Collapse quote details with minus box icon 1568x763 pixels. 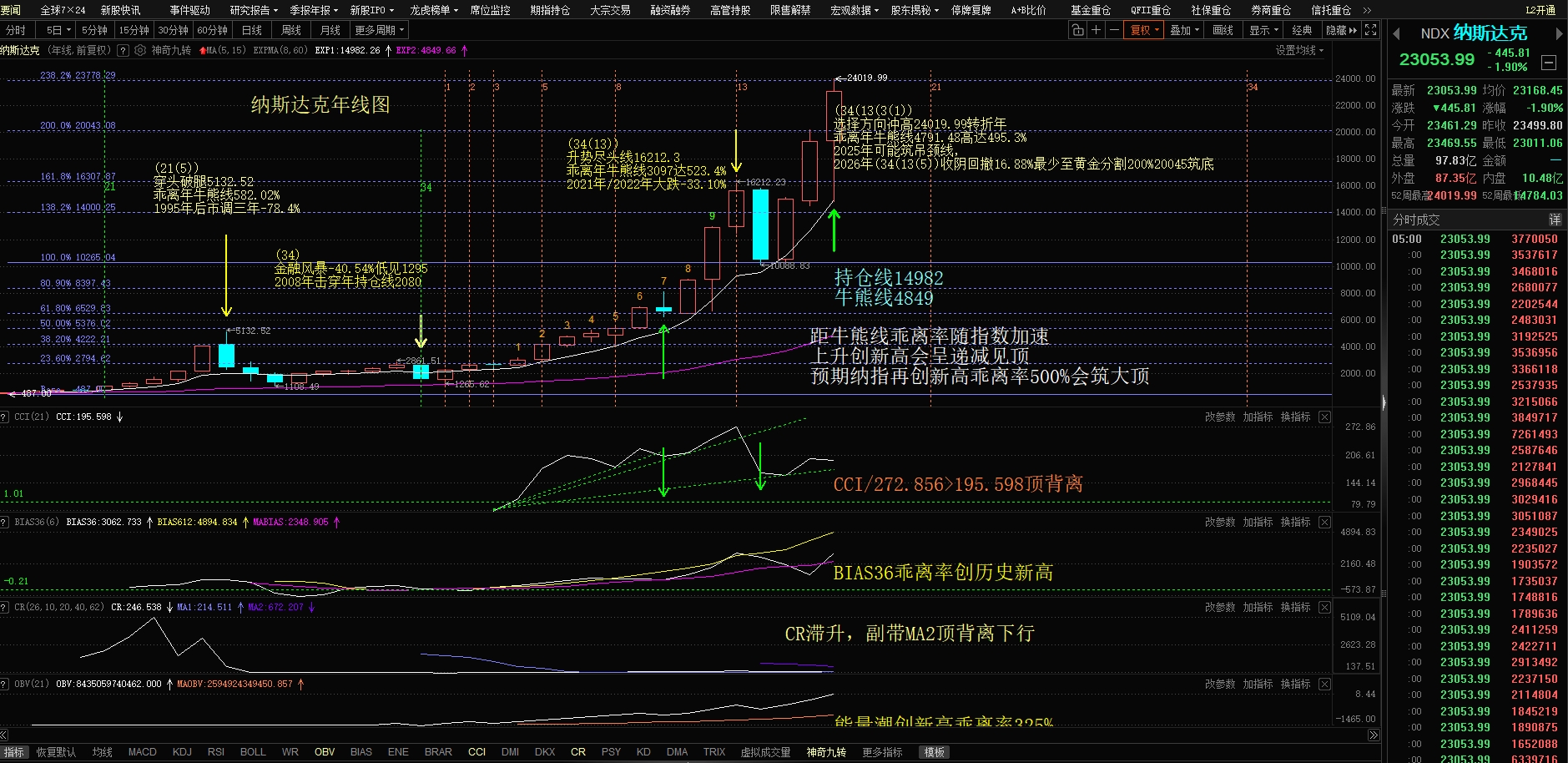pyautogui.click(x=1549, y=62)
